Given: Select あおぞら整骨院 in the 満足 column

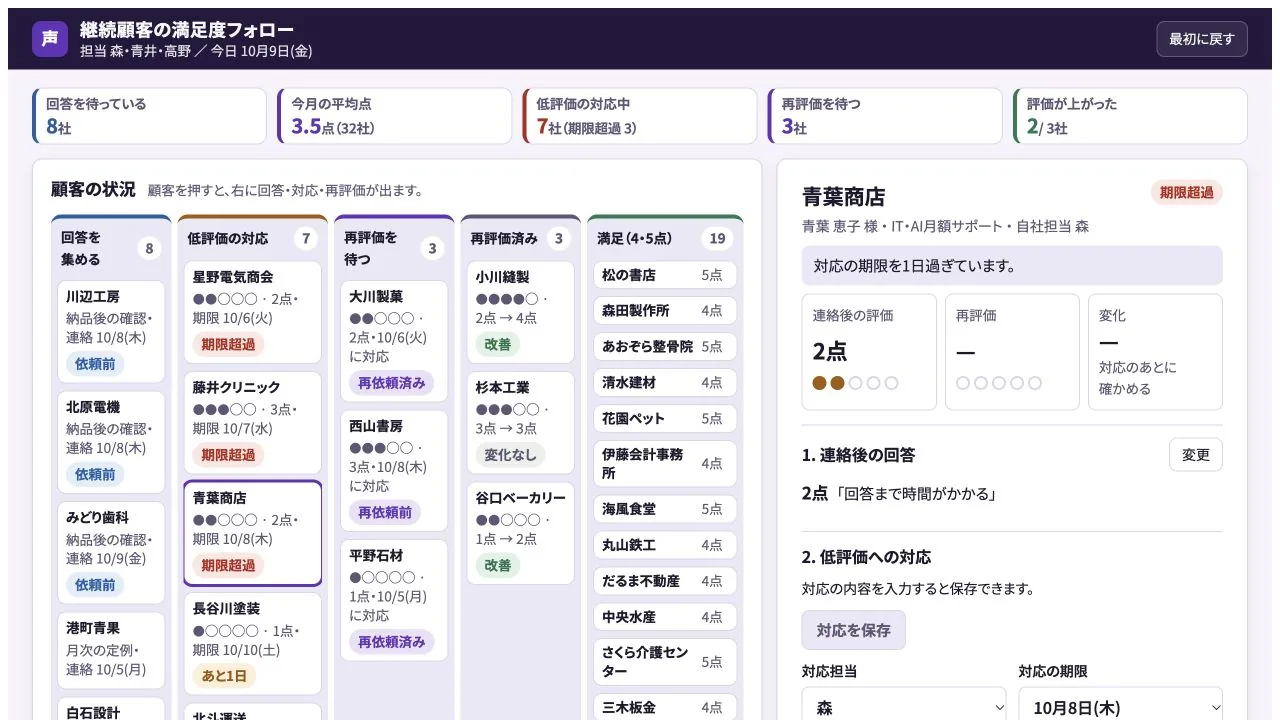Looking at the screenshot, I should (665, 346).
